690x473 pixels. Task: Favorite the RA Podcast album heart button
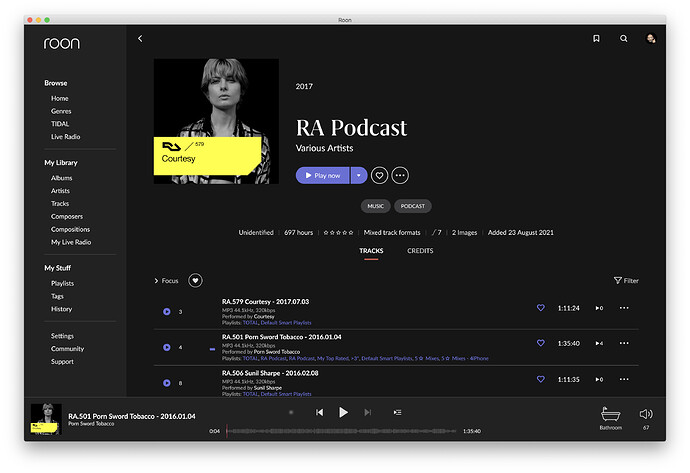tap(379, 176)
